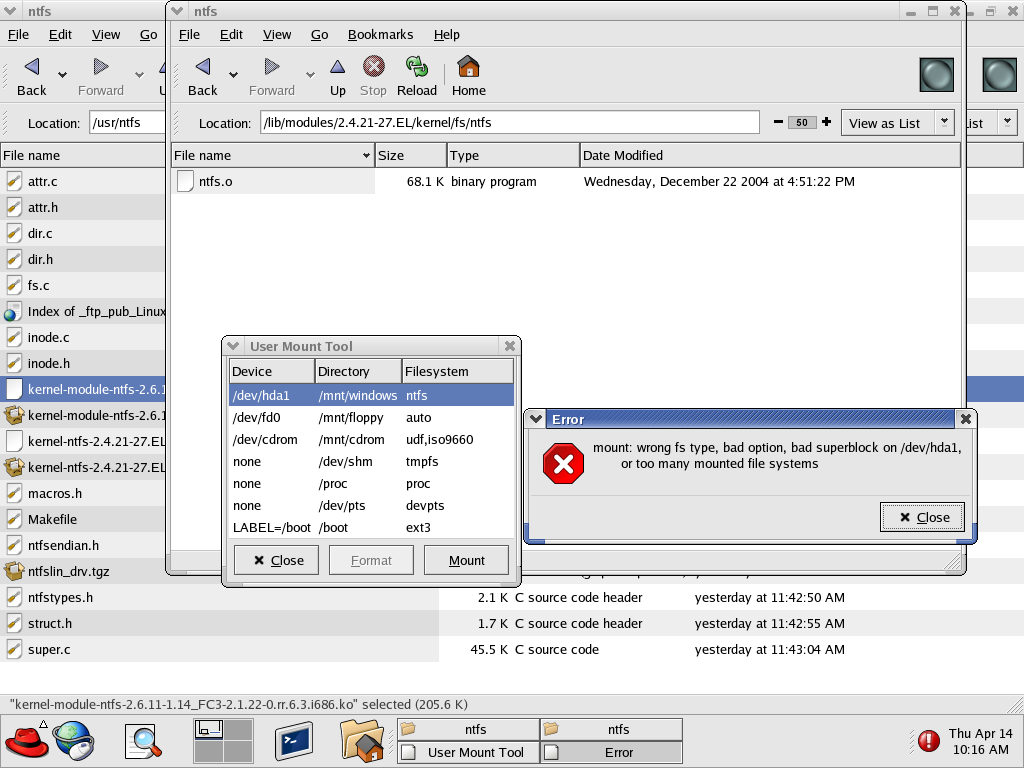Expand the View as List dropdown
This screenshot has width=1024, height=768.
click(944, 122)
